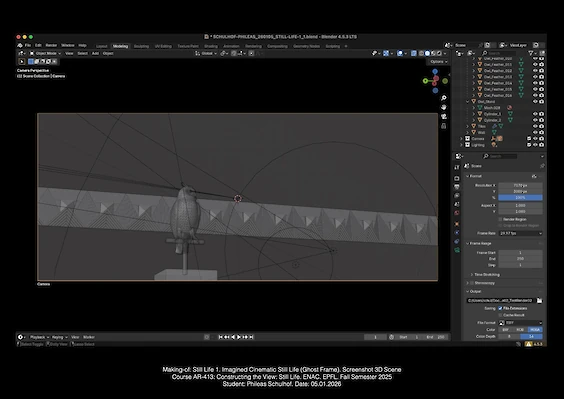Viewport: 564px width, 399px height.
Task: Toggle viewport overlays
Action: (x=400, y=53)
